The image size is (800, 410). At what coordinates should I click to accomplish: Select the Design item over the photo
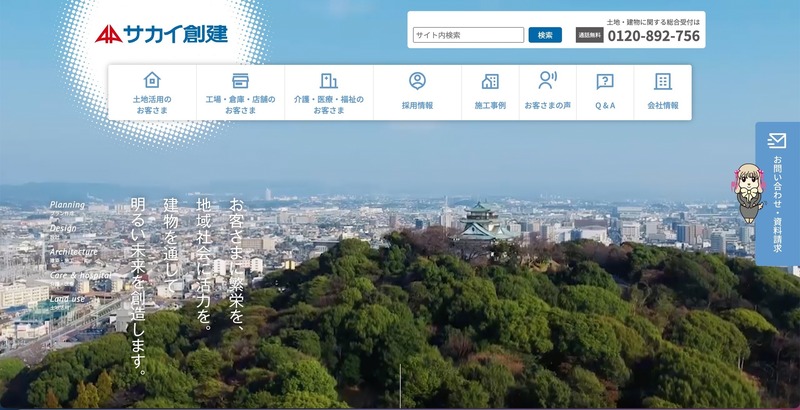tap(63, 228)
